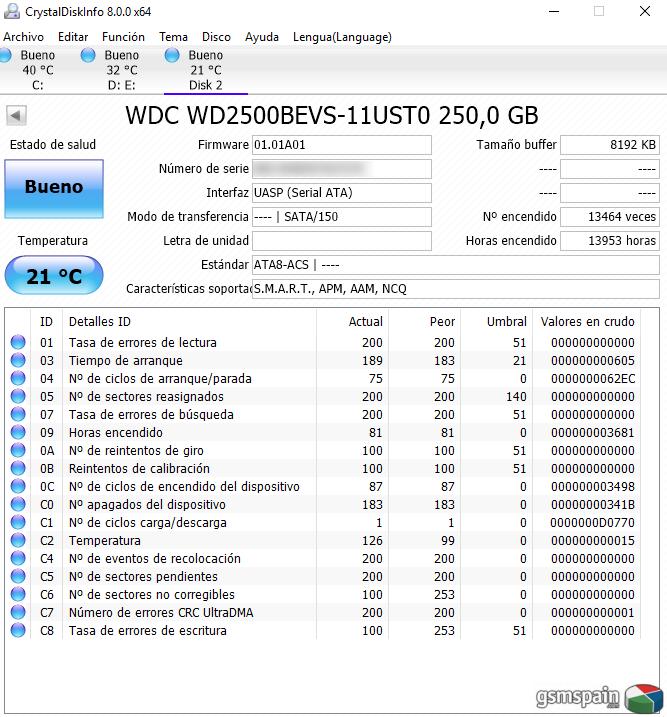Screen dimensions: 667x717
Task: Click the empty Letra de unidad field
Action: coord(342,241)
